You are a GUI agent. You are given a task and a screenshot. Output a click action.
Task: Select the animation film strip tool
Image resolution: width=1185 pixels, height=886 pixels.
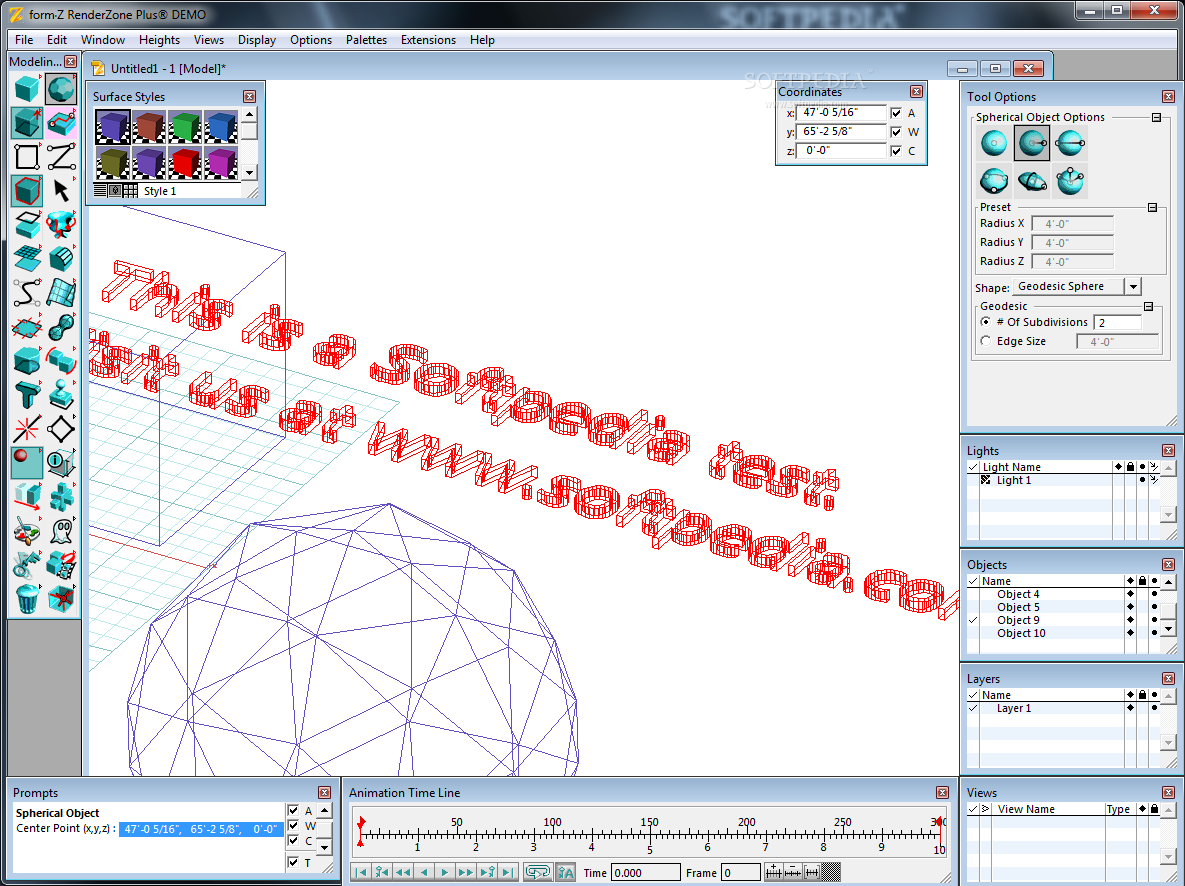click(x=61, y=564)
